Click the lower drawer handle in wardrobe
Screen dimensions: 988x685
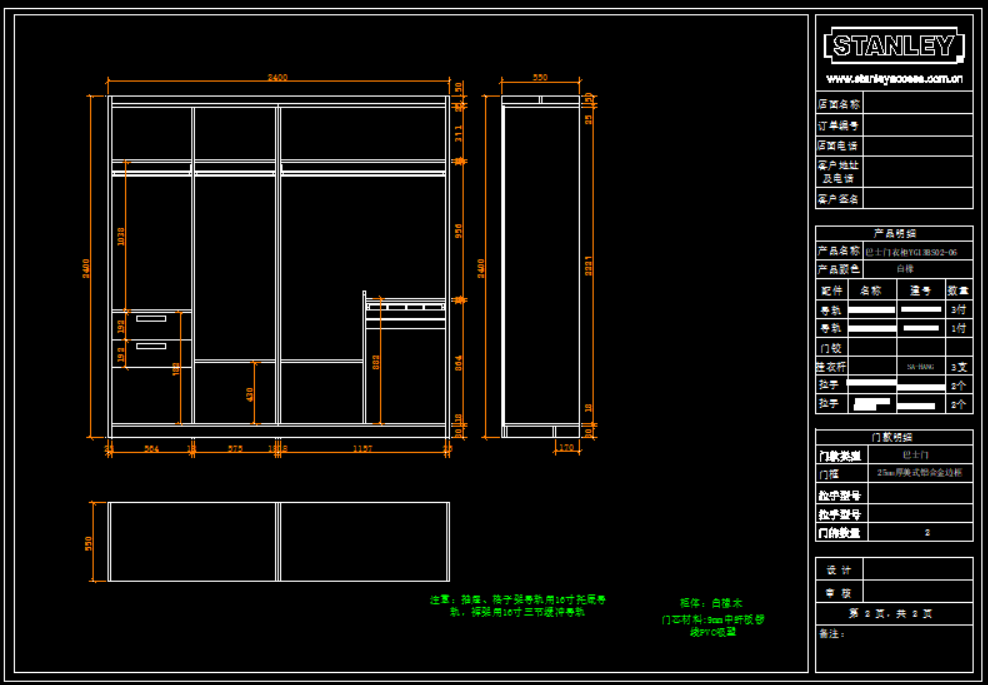(151, 346)
